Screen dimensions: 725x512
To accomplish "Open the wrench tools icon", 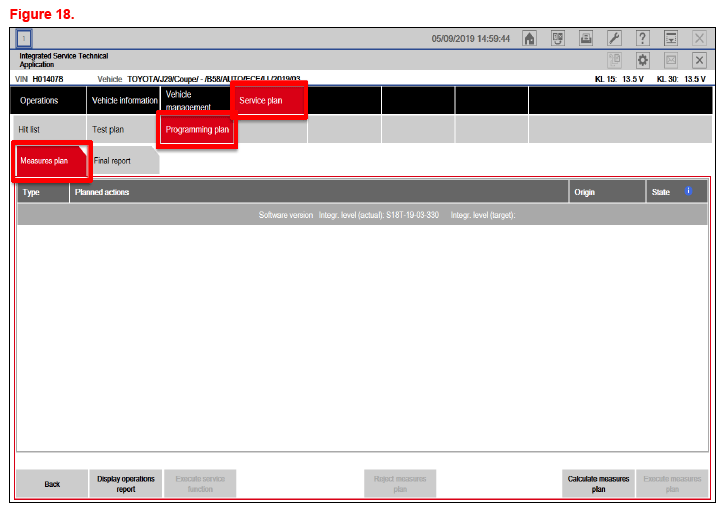I will click(615, 38).
